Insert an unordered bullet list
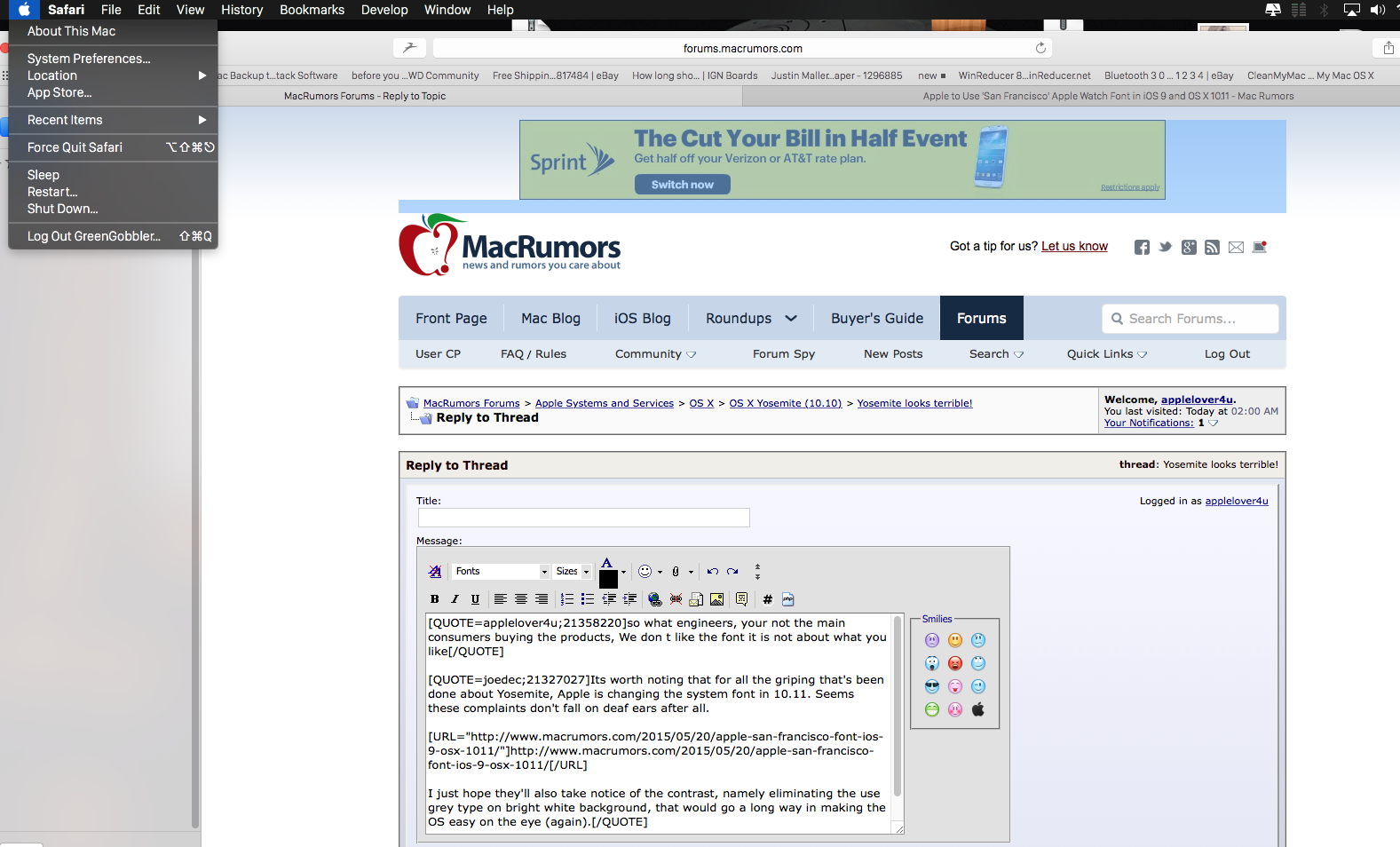 click(x=587, y=599)
